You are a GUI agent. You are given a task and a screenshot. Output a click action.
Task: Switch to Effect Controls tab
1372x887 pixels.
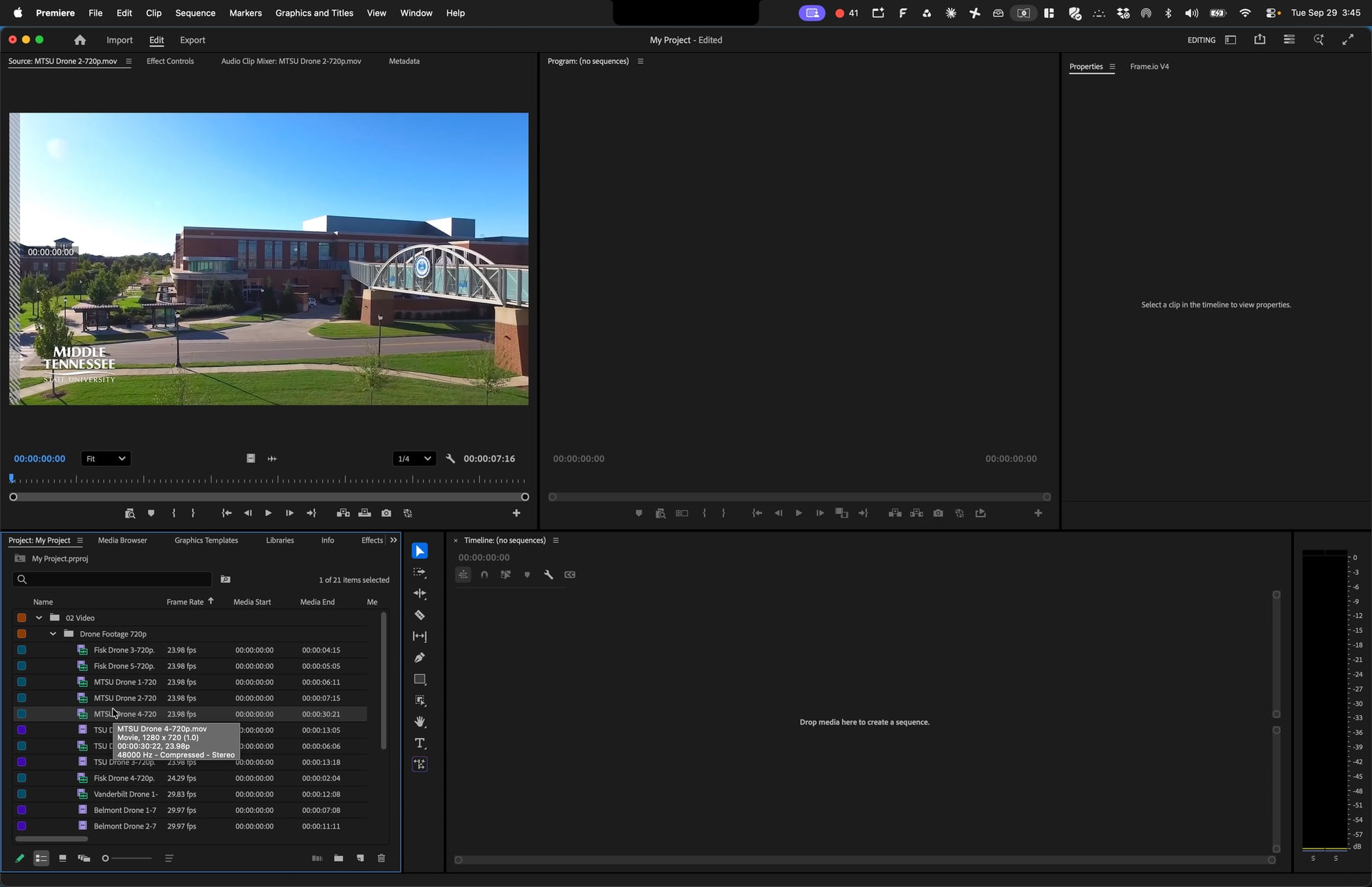click(170, 61)
